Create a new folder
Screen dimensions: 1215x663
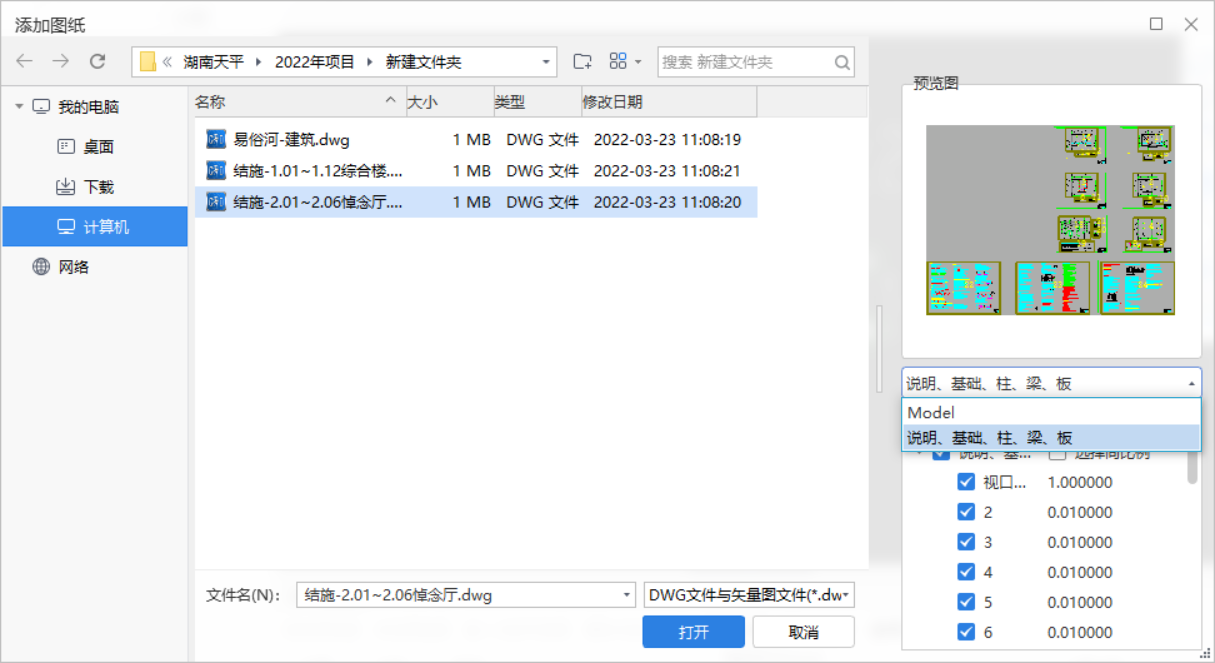pyautogui.click(x=582, y=61)
